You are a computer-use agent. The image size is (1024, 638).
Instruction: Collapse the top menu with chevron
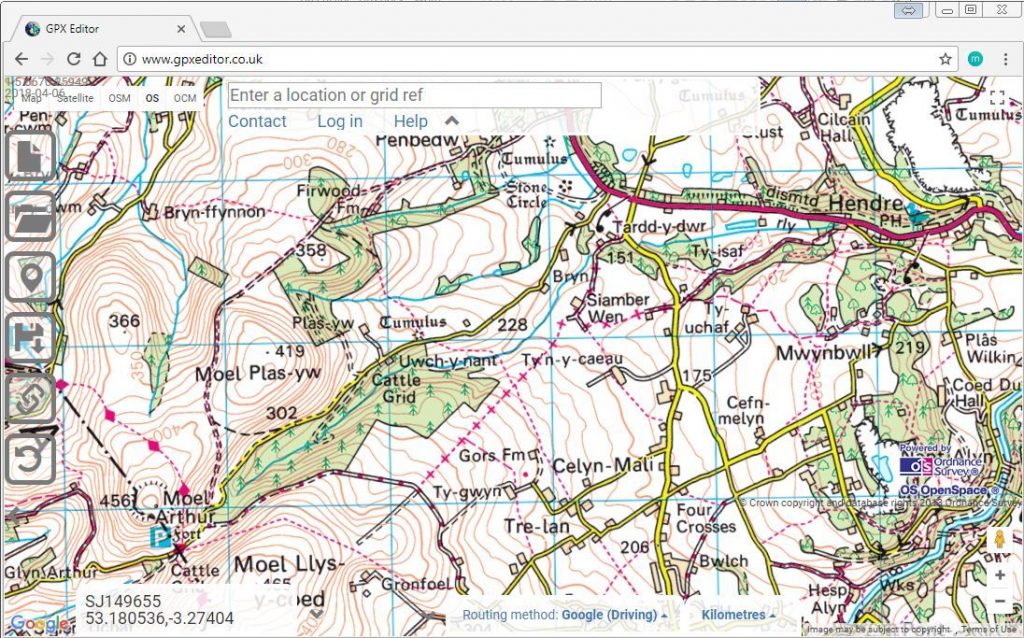(x=452, y=121)
